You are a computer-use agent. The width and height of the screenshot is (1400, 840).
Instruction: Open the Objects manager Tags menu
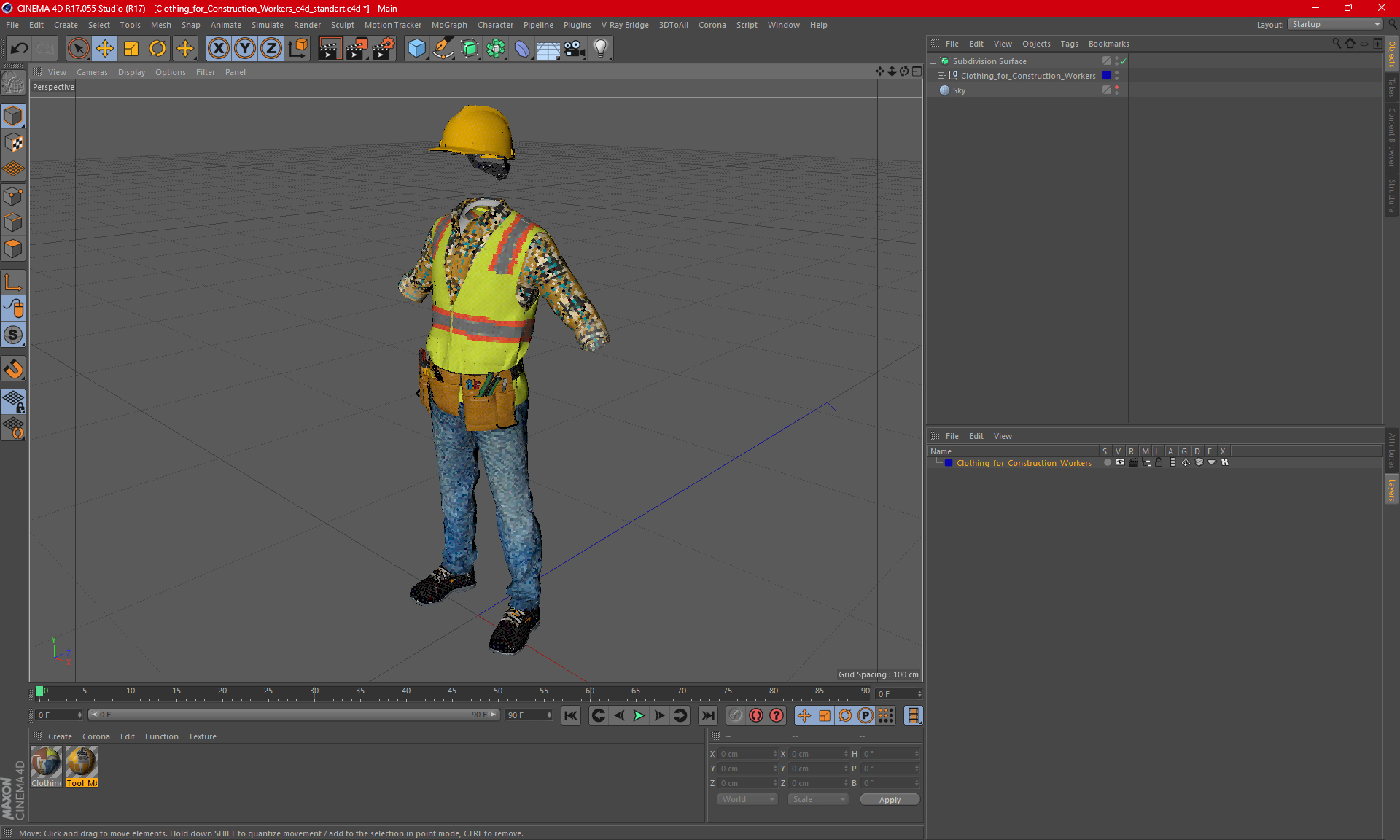1069,44
